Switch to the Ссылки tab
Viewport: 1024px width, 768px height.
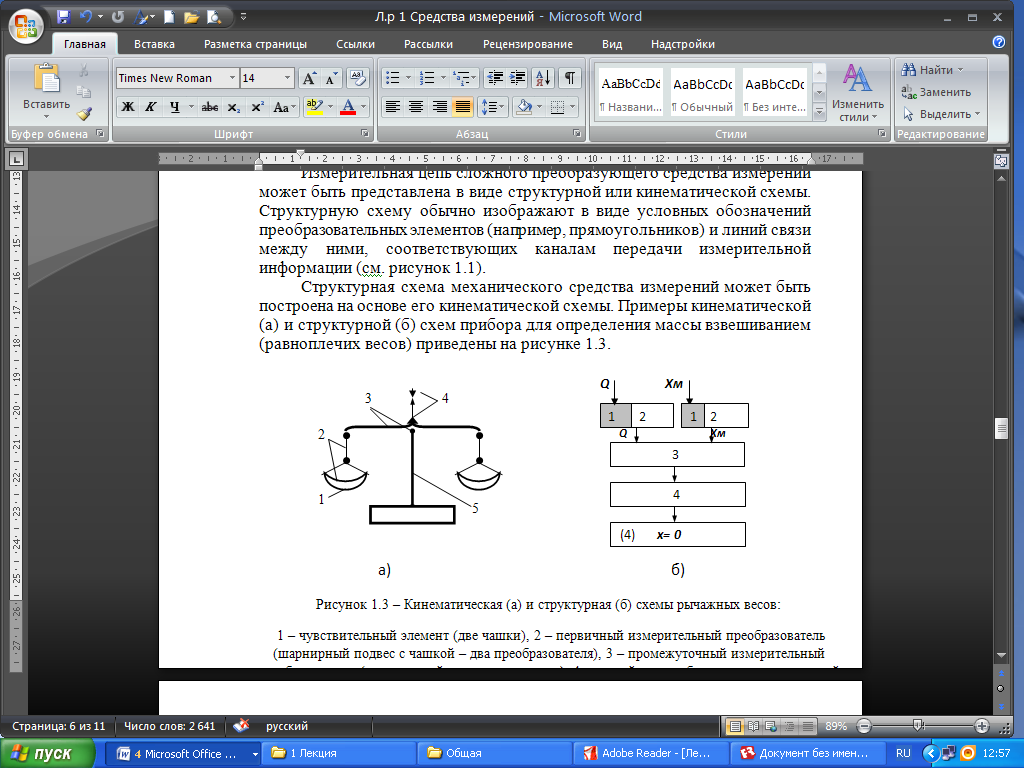355,44
